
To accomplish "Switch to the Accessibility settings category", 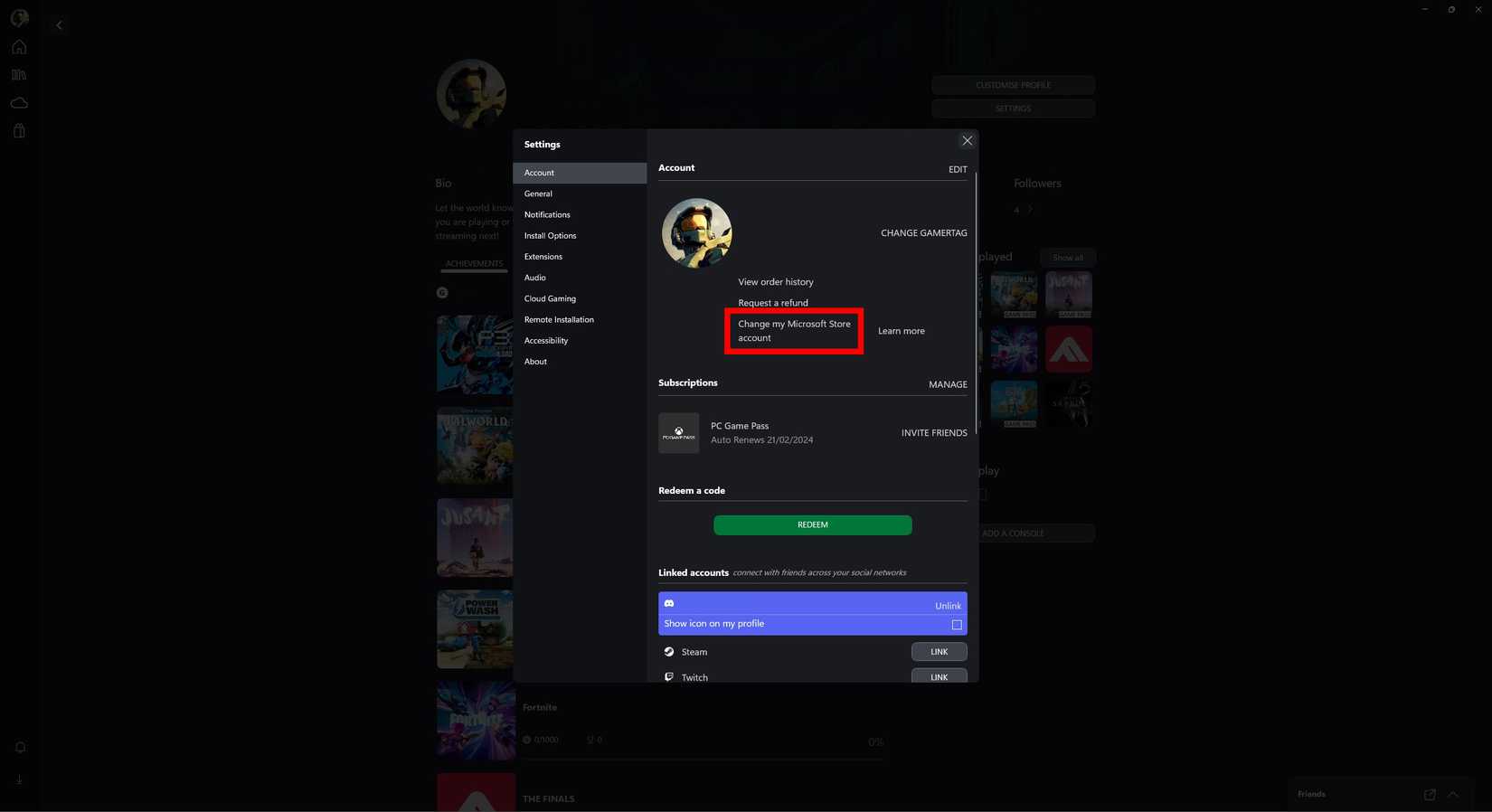I will pos(546,341).
